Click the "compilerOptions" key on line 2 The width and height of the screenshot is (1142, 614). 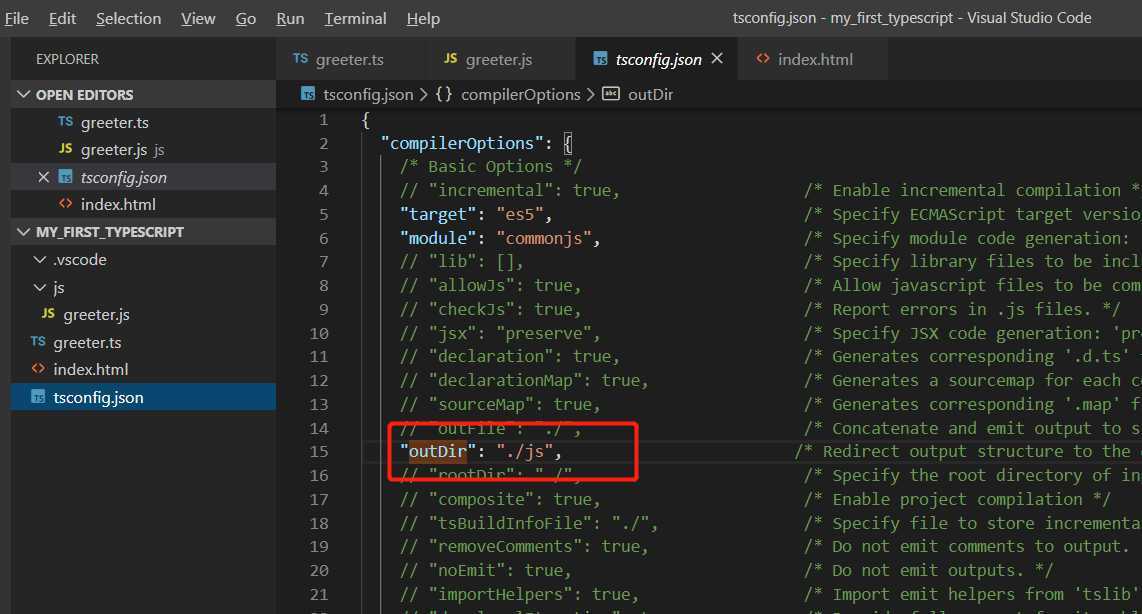point(462,143)
